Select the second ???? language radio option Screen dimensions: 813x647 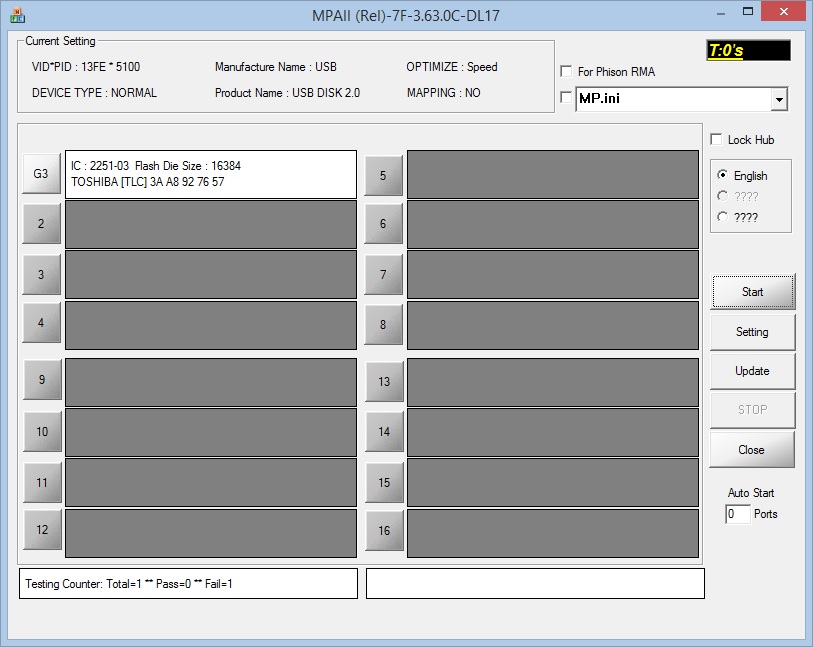722,216
